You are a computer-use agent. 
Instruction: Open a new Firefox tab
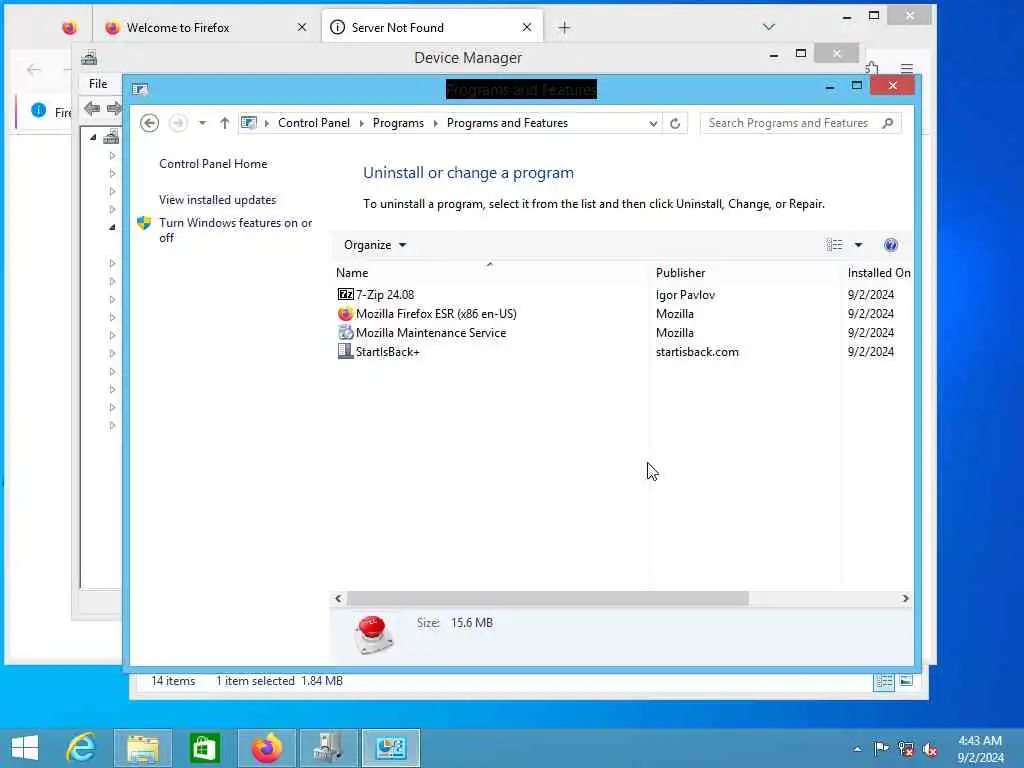(565, 27)
